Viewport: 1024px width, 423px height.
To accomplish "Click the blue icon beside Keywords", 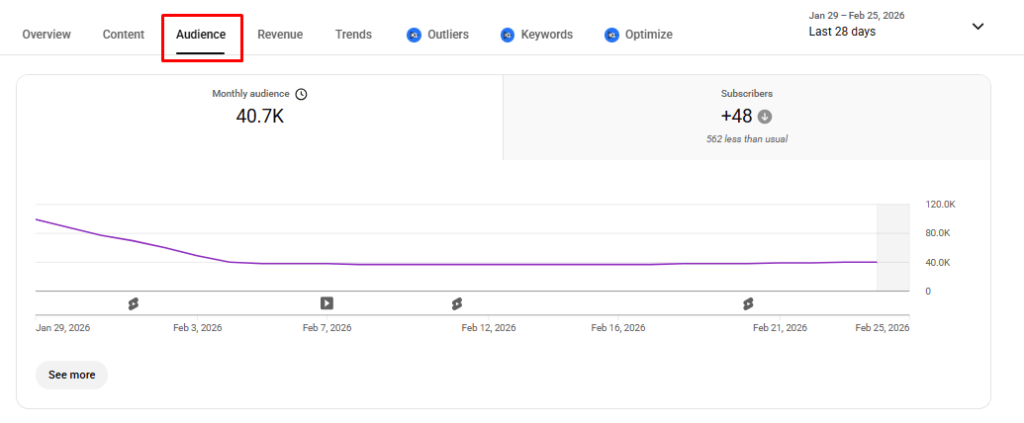I will coord(507,35).
